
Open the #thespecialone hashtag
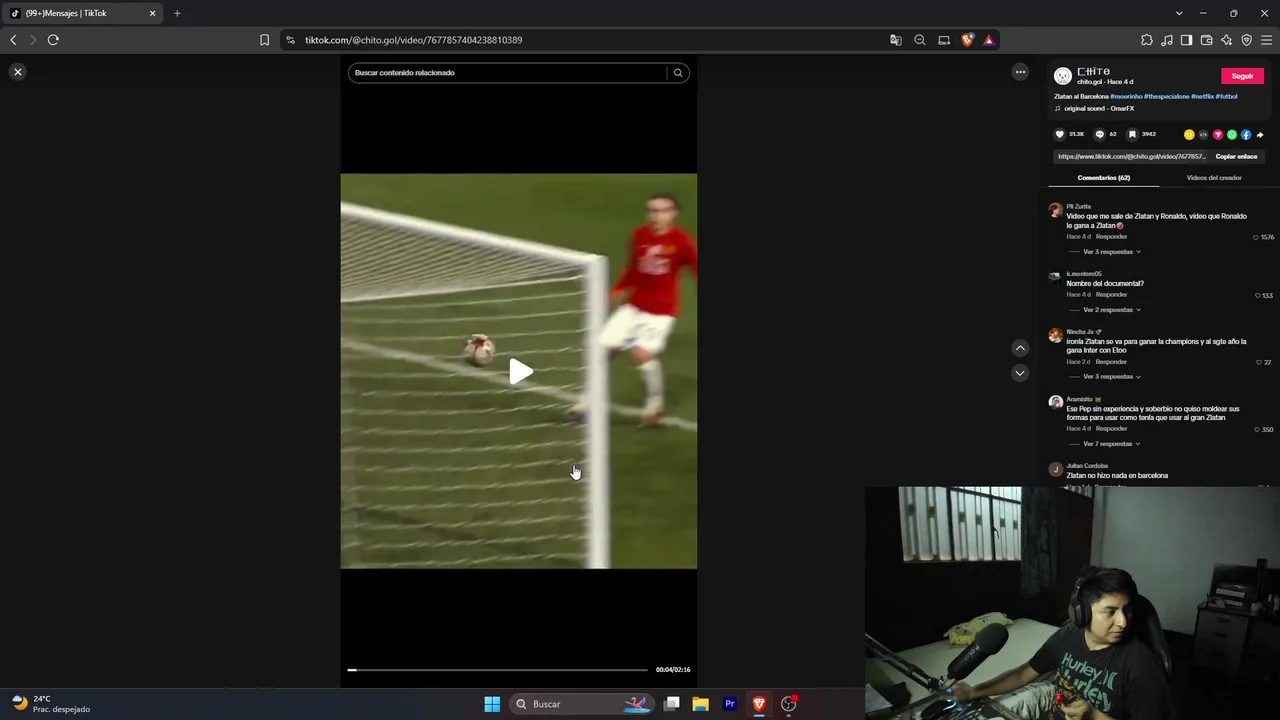pyautogui.click(x=1167, y=96)
